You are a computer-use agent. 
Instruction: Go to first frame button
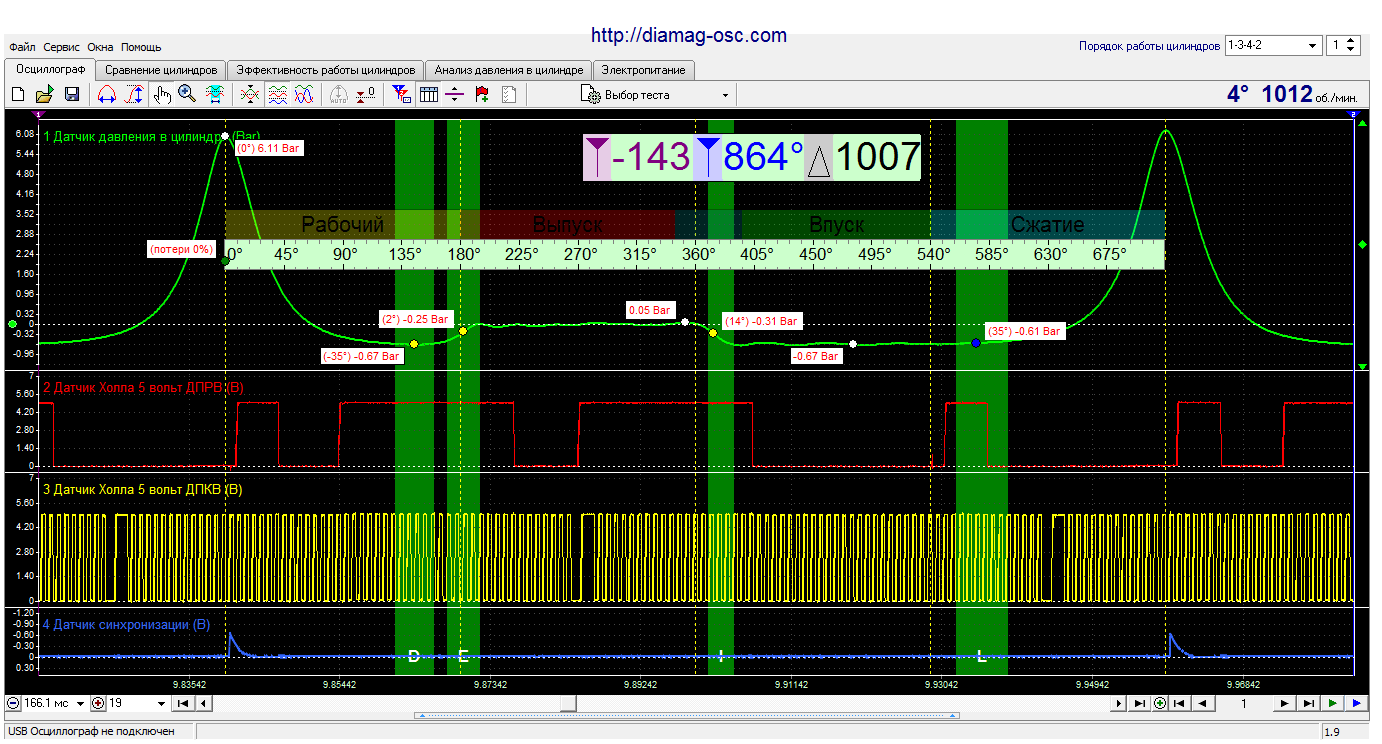1179,704
